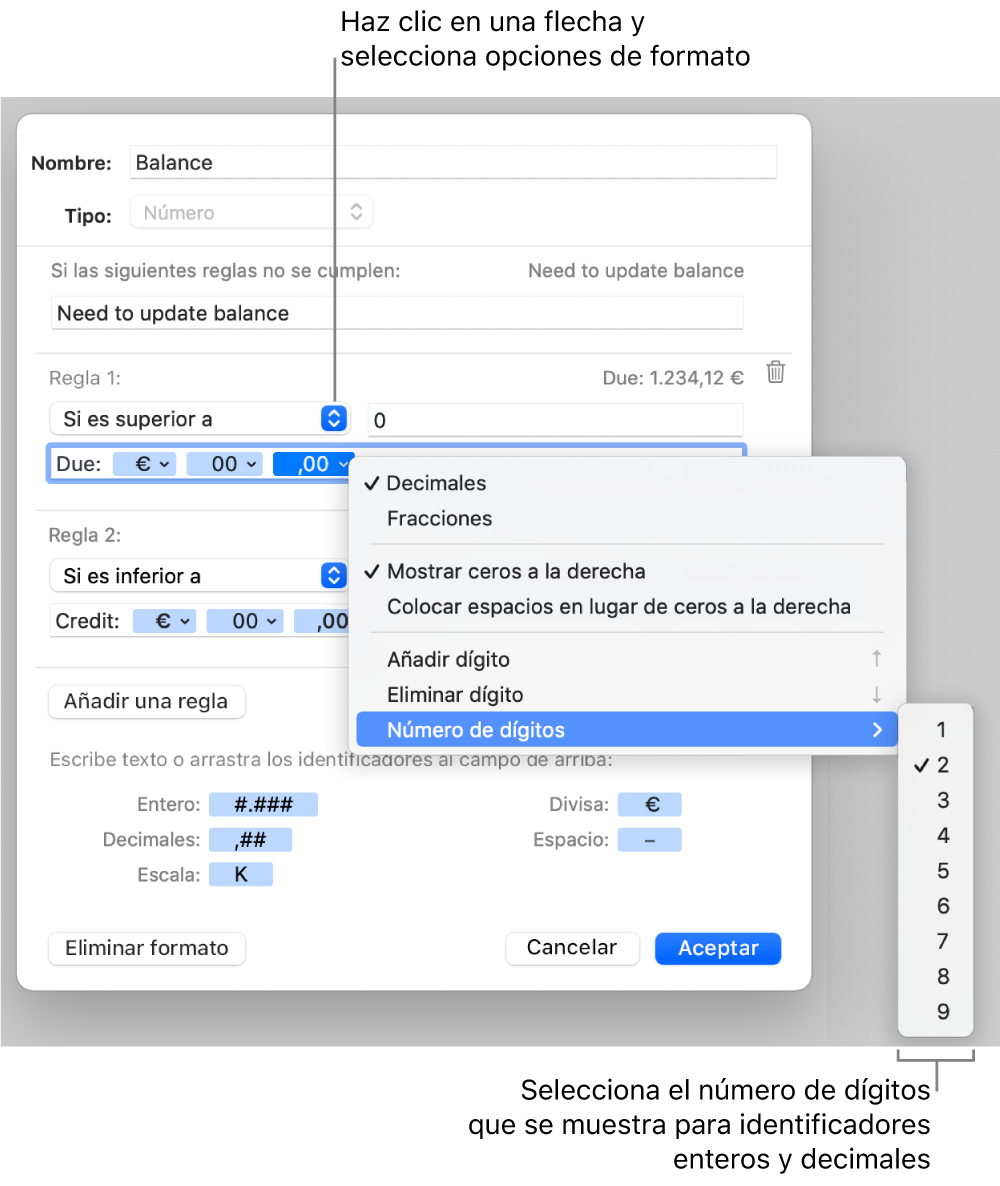Image resolution: width=1000 pixels, height=1186 pixels.
Task: Select the Escala K token
Action: coord(241,874)
